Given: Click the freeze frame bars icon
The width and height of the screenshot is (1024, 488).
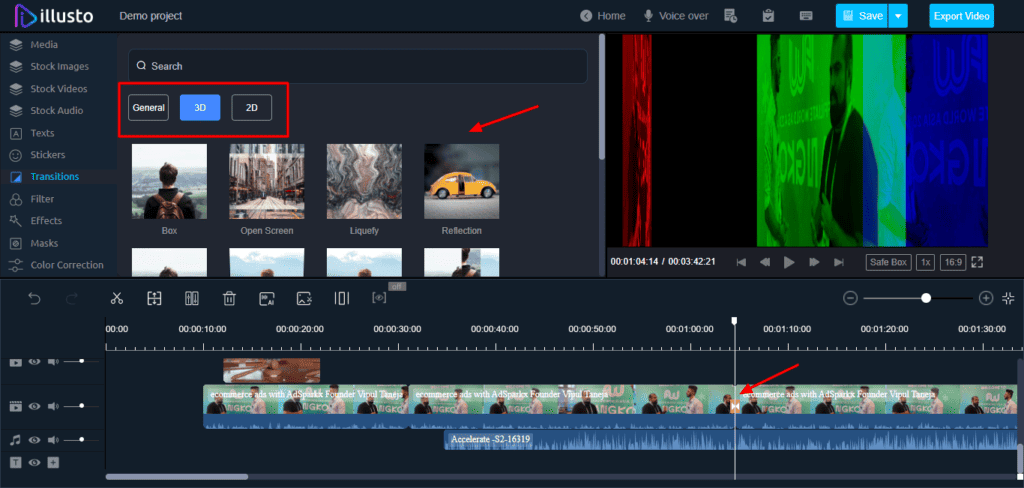Looking at the screenshot, I should 342,299.
